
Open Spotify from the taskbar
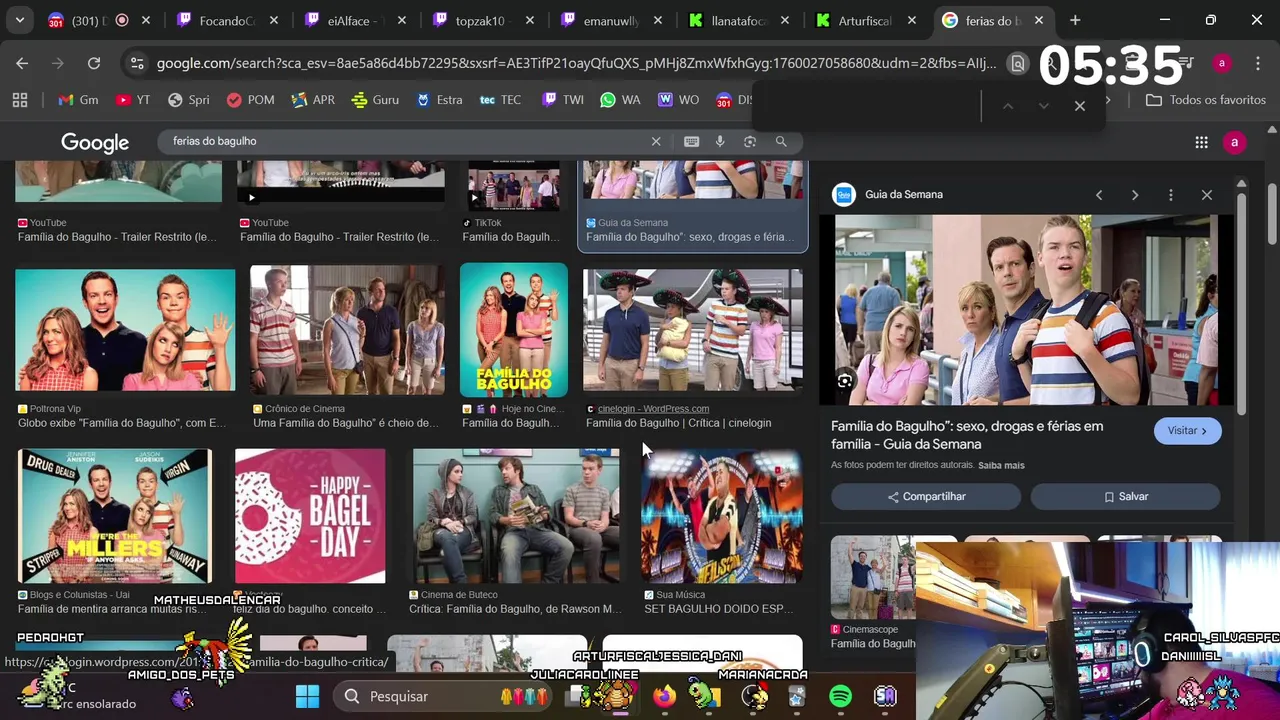point(841,696)
